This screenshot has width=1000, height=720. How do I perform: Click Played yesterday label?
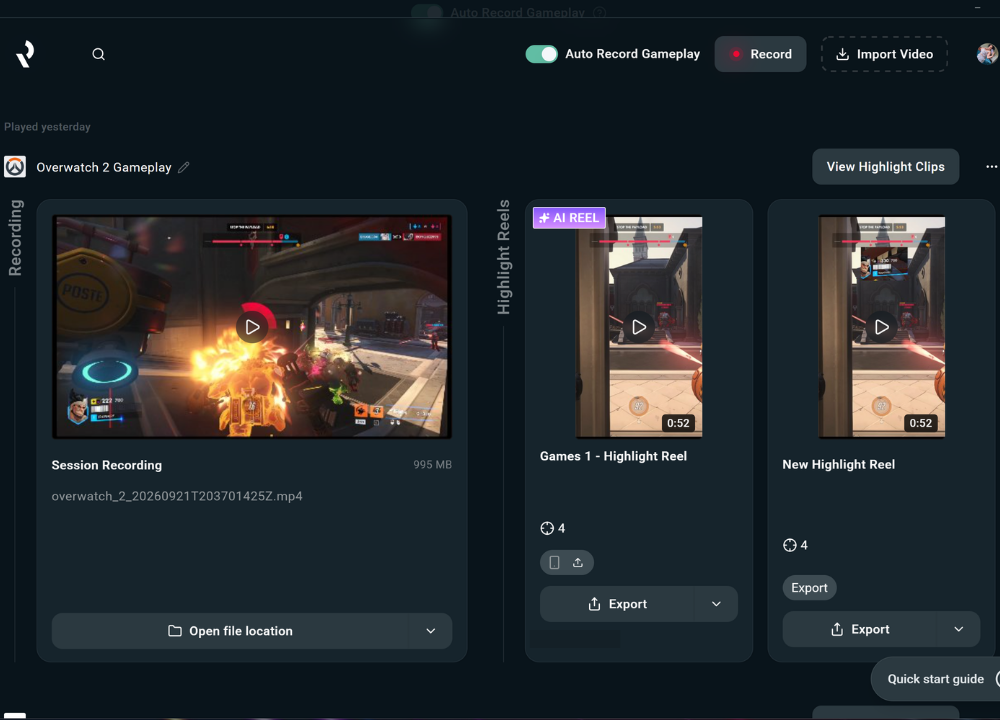47,127
